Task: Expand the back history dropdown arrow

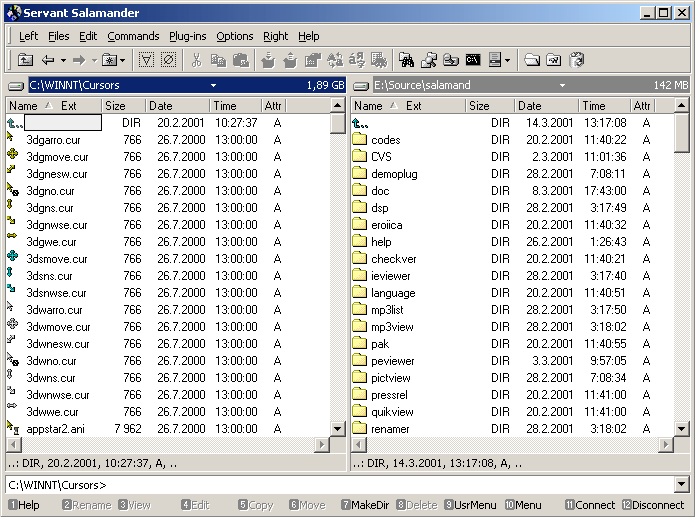Action: click(62, 60)
